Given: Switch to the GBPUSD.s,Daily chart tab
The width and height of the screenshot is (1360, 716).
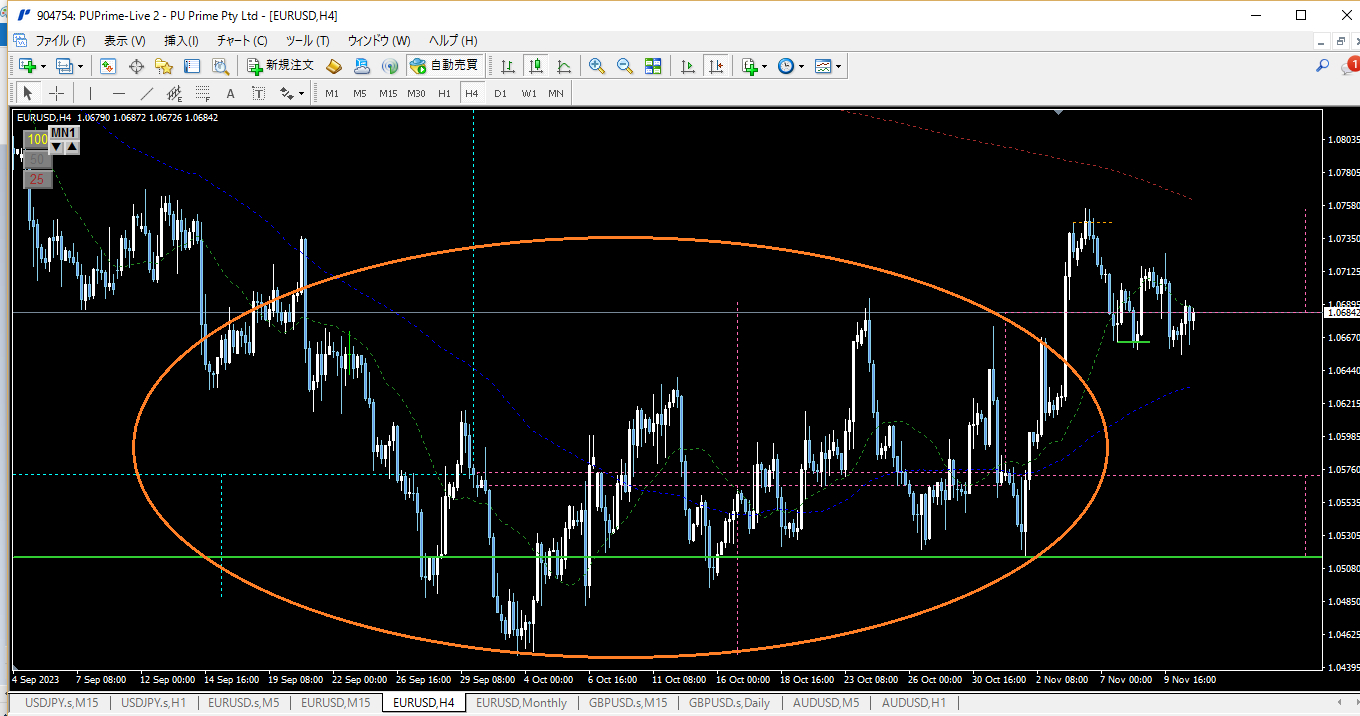Looking at the screenshot, I should tap(729, 703).
